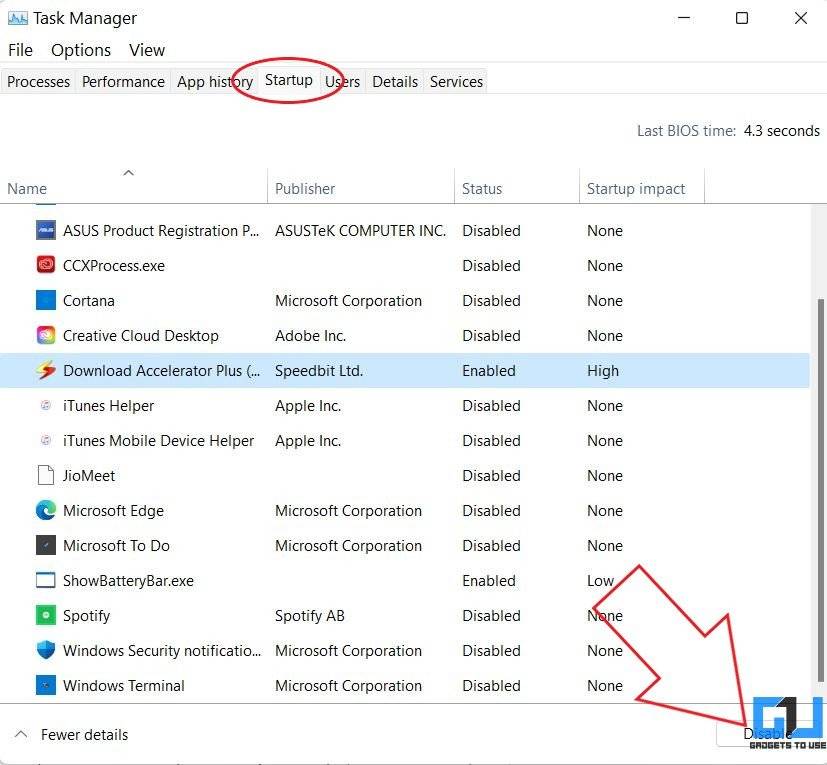The width and height of the screenshot is (827, 765).
Task: Sort by Startup impact column
Action: [x=636, y=188]
